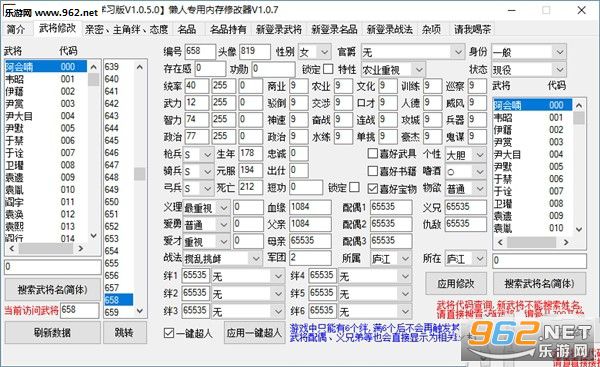Click the 编号 input field
This screenshot has width=600, height=367.
pos(200,52)
